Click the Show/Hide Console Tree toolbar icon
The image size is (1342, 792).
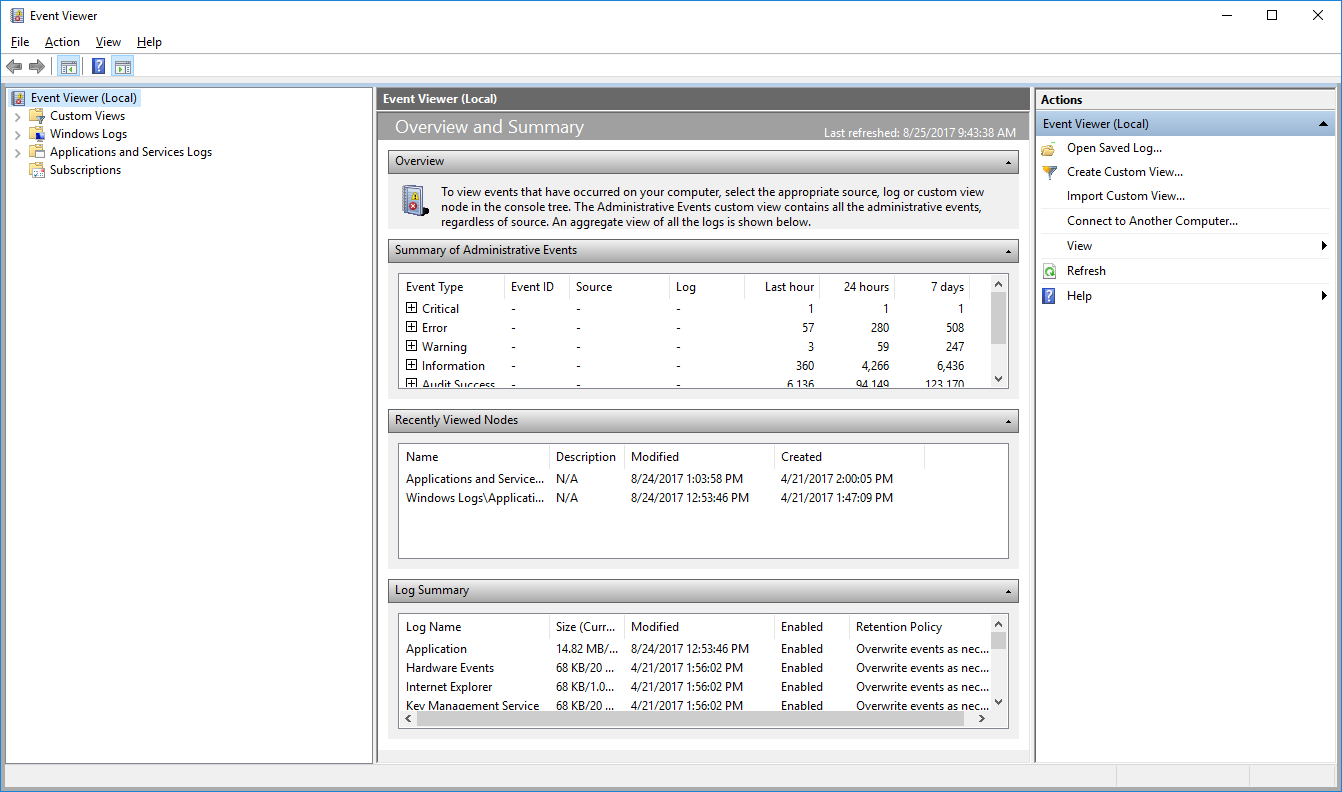[68, 67]
